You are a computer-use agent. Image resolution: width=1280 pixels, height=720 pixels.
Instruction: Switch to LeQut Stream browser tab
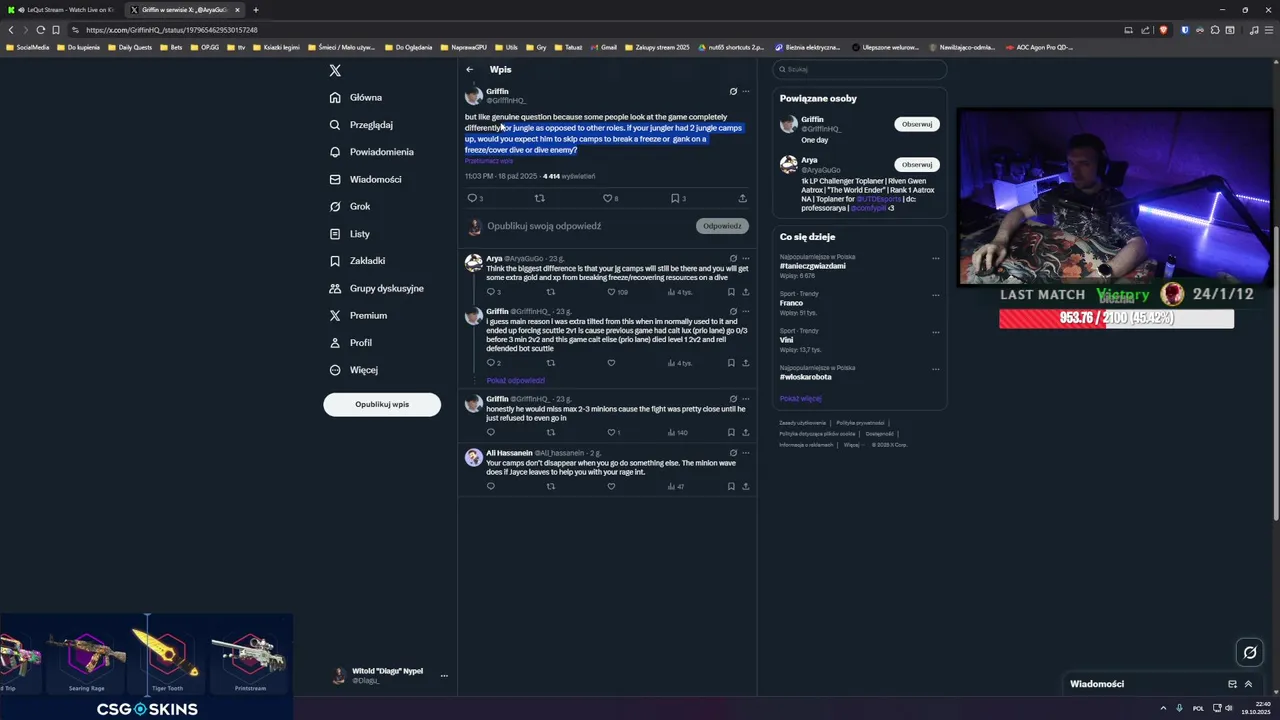[62, 10]
